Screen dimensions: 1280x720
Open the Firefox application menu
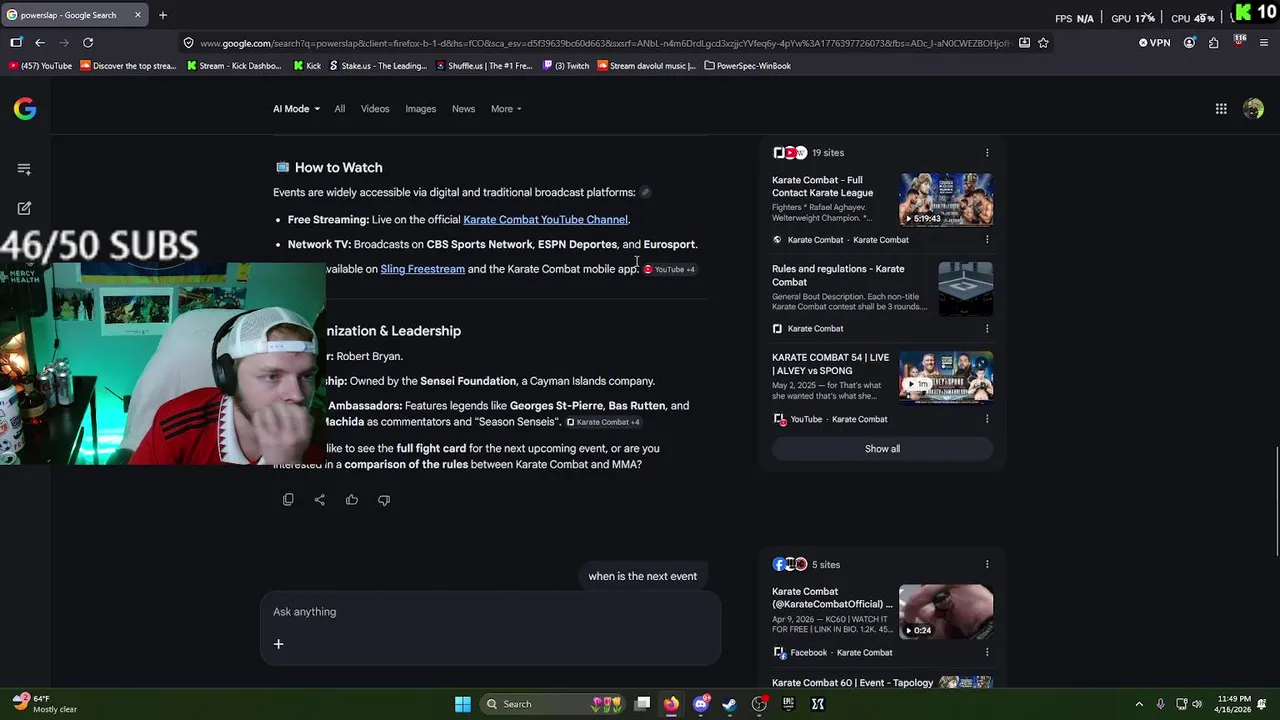pos(1264,43)
